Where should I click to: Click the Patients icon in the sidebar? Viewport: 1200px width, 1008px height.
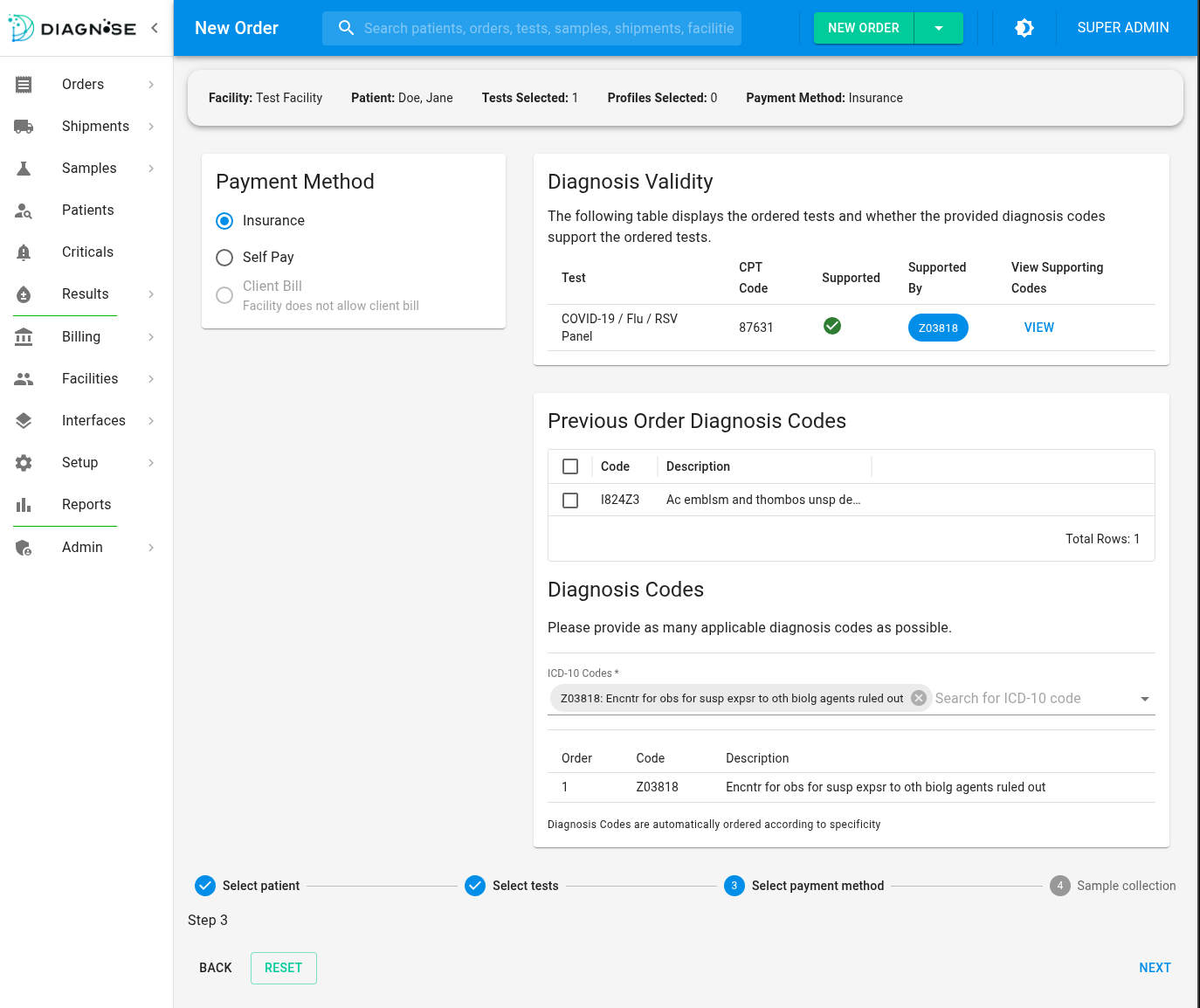[24, 210]
